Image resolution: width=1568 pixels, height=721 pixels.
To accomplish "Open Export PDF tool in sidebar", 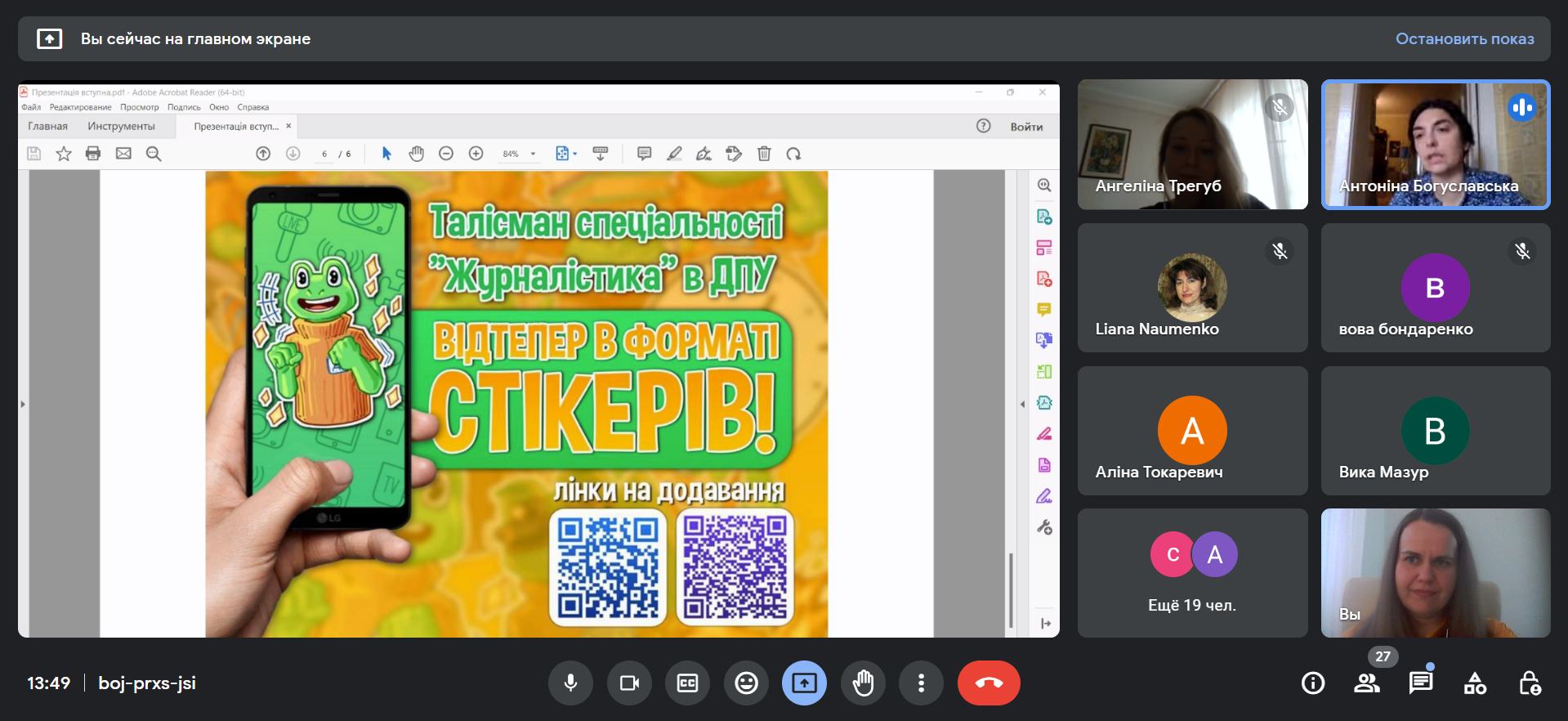I will [1044, 217].
